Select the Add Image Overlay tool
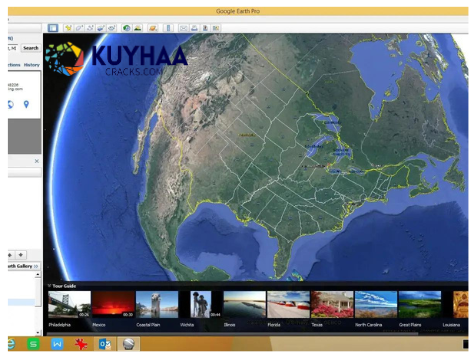This screenshot has width=469, height=361. (101, 28)
